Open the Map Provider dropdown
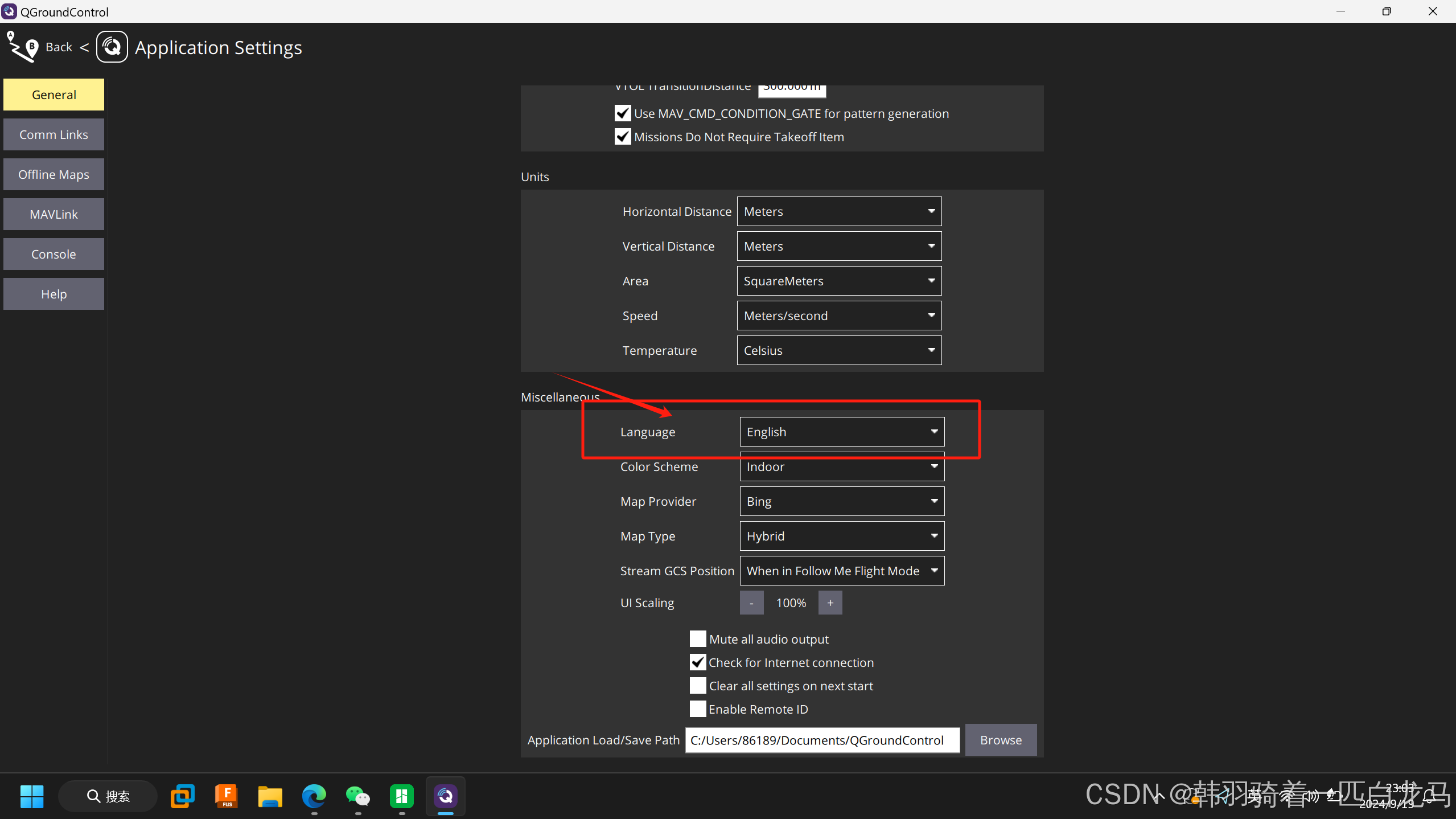Image resolution: width=1456 pixels, height=819 pixels. [842, 501]
